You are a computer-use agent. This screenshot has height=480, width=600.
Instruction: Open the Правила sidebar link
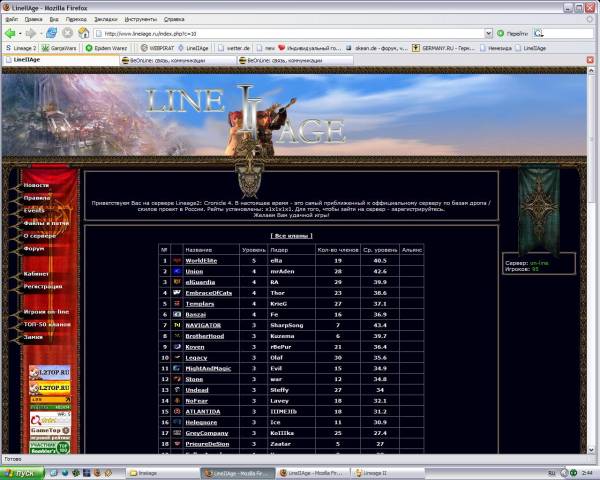37,198
